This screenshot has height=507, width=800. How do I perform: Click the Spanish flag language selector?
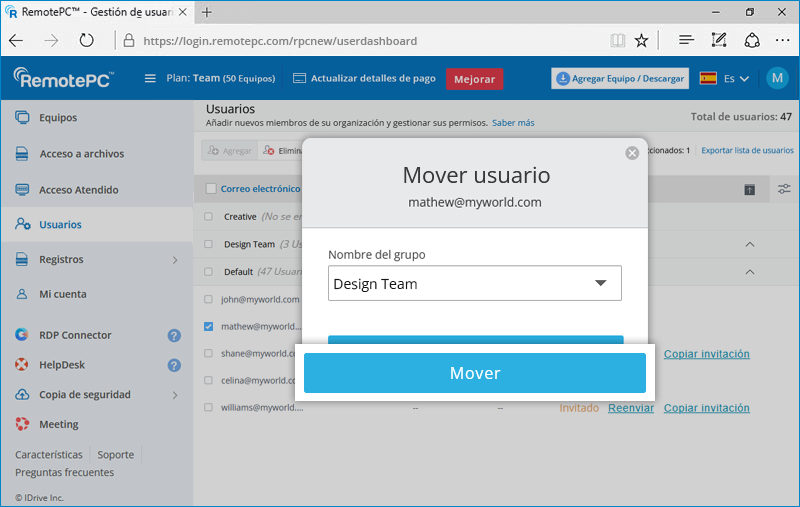(x=708, y=78)
